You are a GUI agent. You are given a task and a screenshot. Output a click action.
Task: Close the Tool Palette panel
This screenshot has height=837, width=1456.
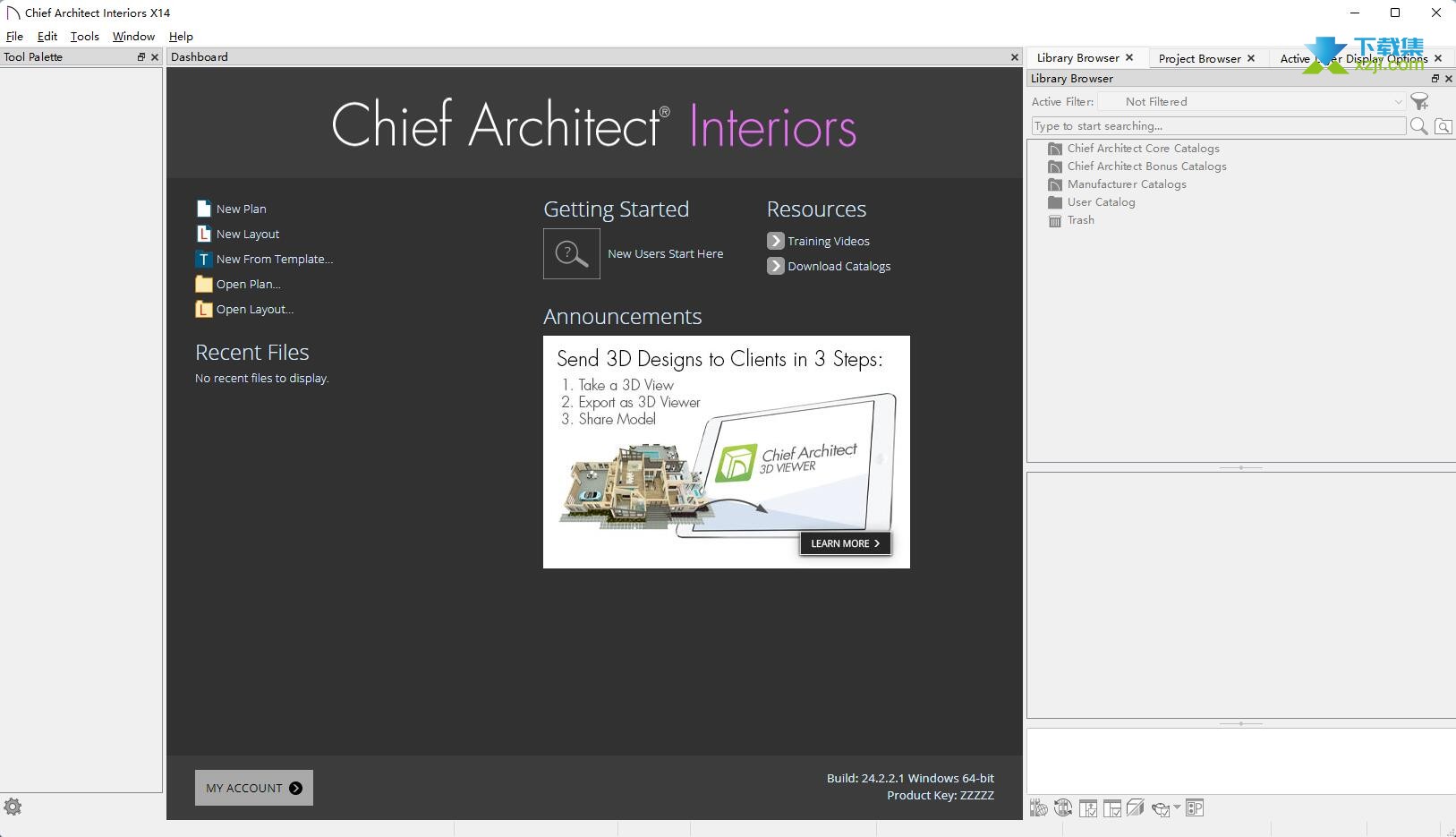155,56
